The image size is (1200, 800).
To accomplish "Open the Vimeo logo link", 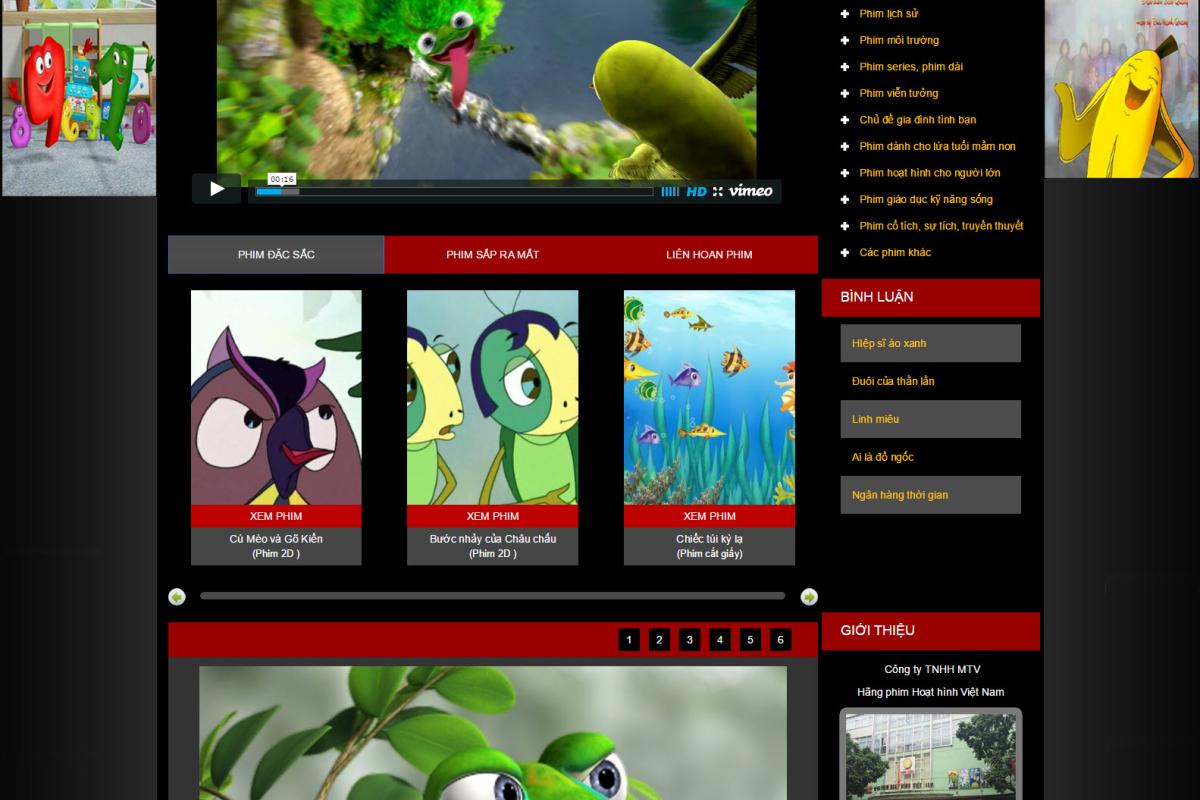I will (x=750, y=191).
